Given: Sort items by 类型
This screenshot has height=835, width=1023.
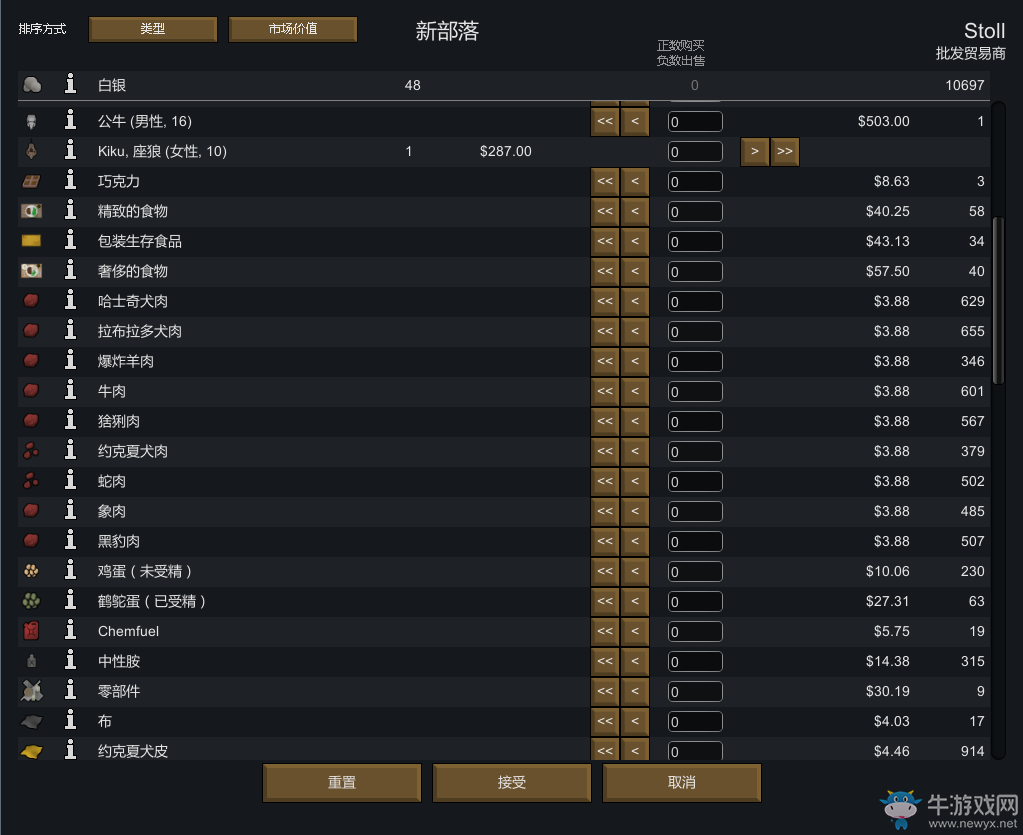Looking at the screenshot, I should point(153,29).
